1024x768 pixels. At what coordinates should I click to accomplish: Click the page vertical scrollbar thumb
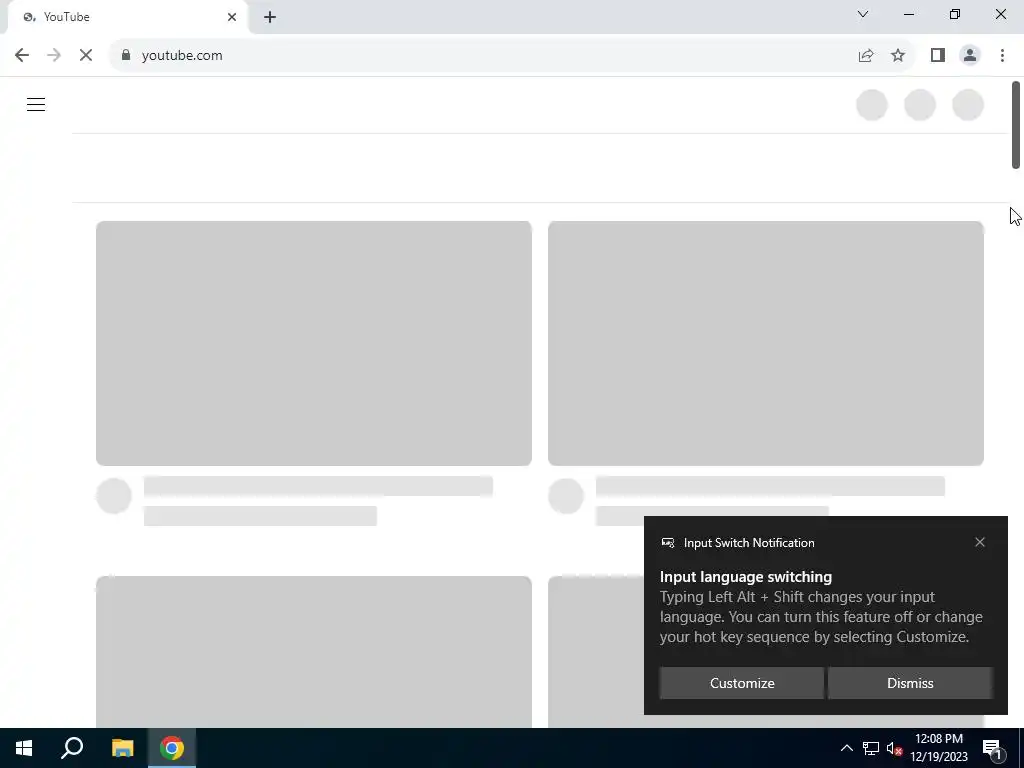point(1016,125)
